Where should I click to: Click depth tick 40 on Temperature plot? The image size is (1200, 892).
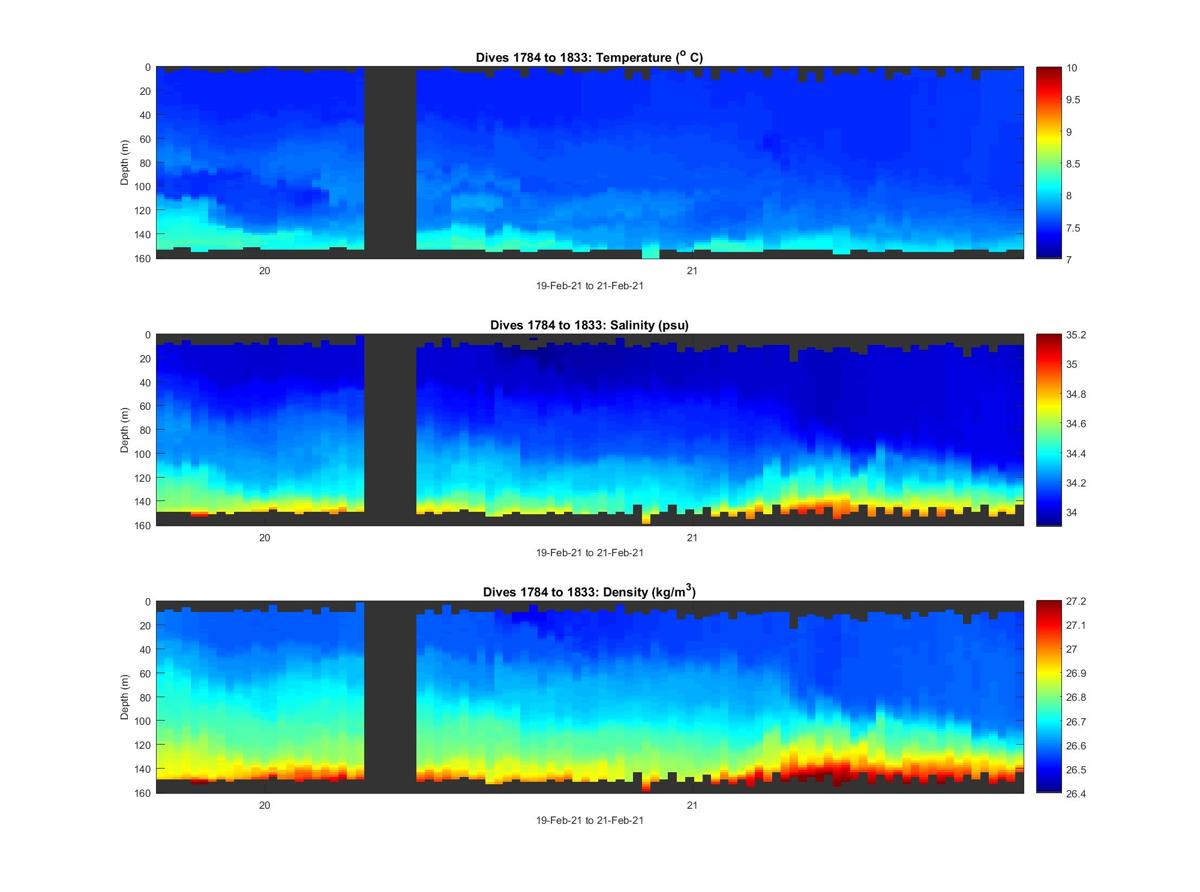[144, 115]
